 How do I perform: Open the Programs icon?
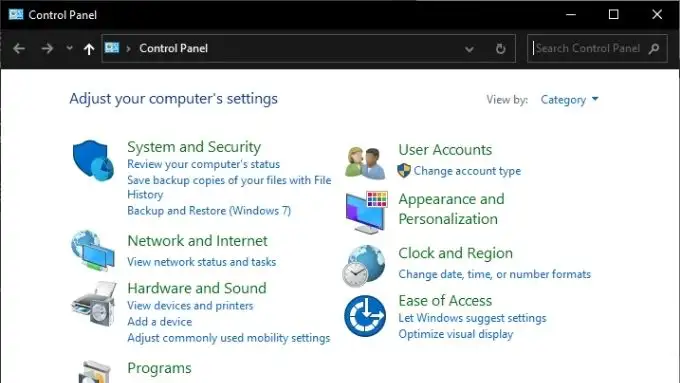coord(95,372)
